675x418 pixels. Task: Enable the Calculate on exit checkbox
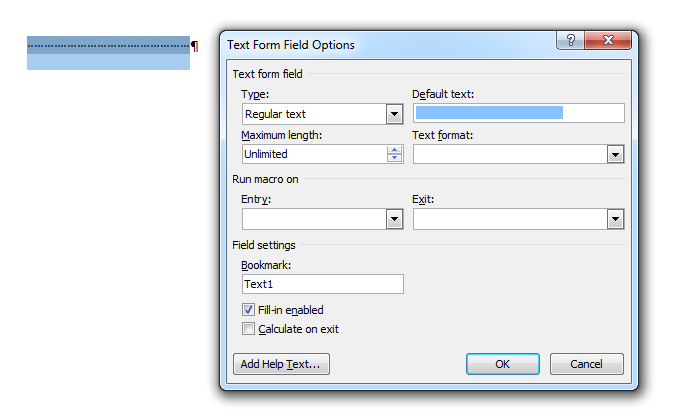pos(248,328)
